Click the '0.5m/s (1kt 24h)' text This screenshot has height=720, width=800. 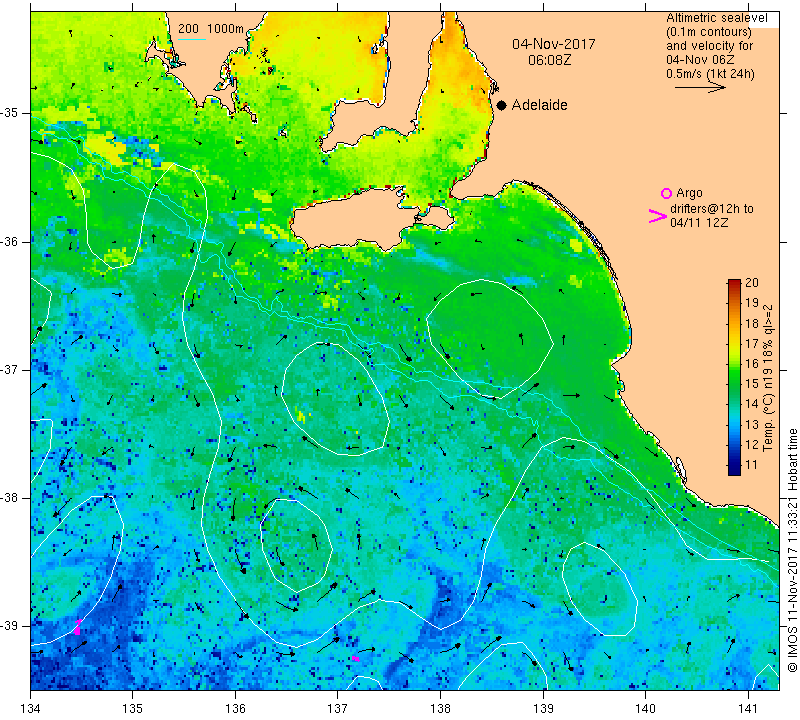tap(710, 74)
